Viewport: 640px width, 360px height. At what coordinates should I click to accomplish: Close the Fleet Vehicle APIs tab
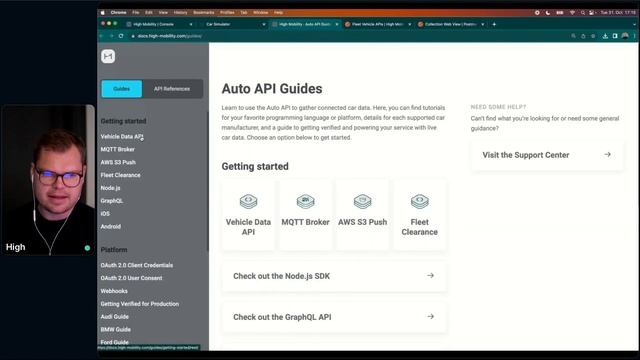(x=409, y=24)
